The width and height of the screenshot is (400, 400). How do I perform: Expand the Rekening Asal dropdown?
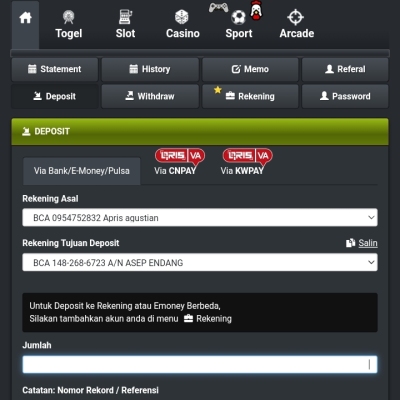point(200,218)
